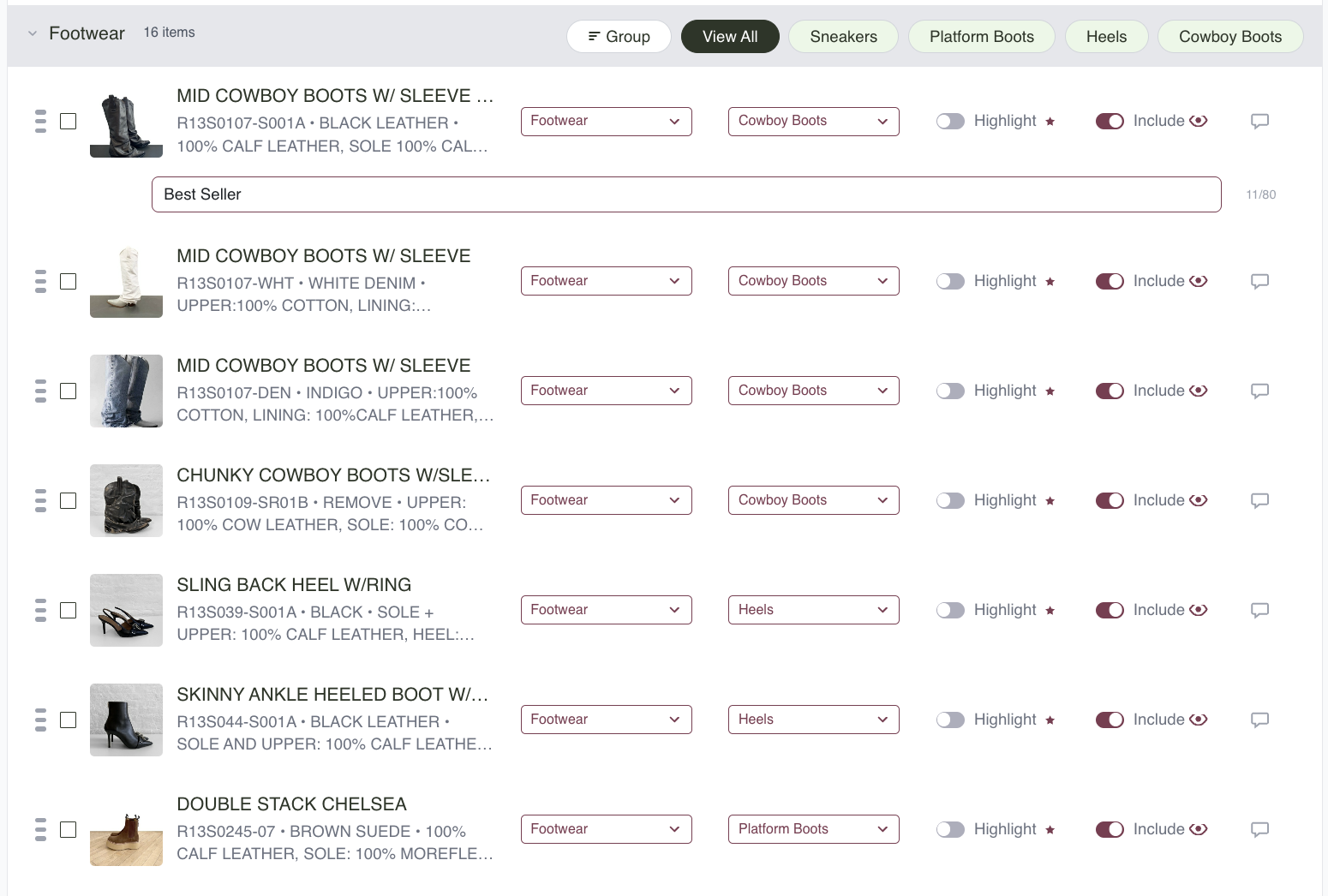Open the Cowboy Boots subcategory dropdown on the first row
1328x896 pixels.
pos(812,121)
